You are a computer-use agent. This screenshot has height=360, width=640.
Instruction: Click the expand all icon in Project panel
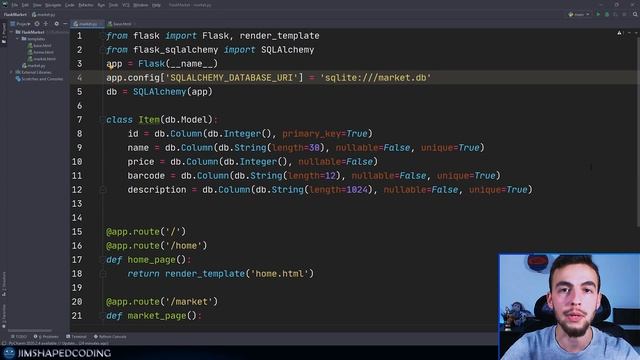pyautogui.click(x=46, y=24)
